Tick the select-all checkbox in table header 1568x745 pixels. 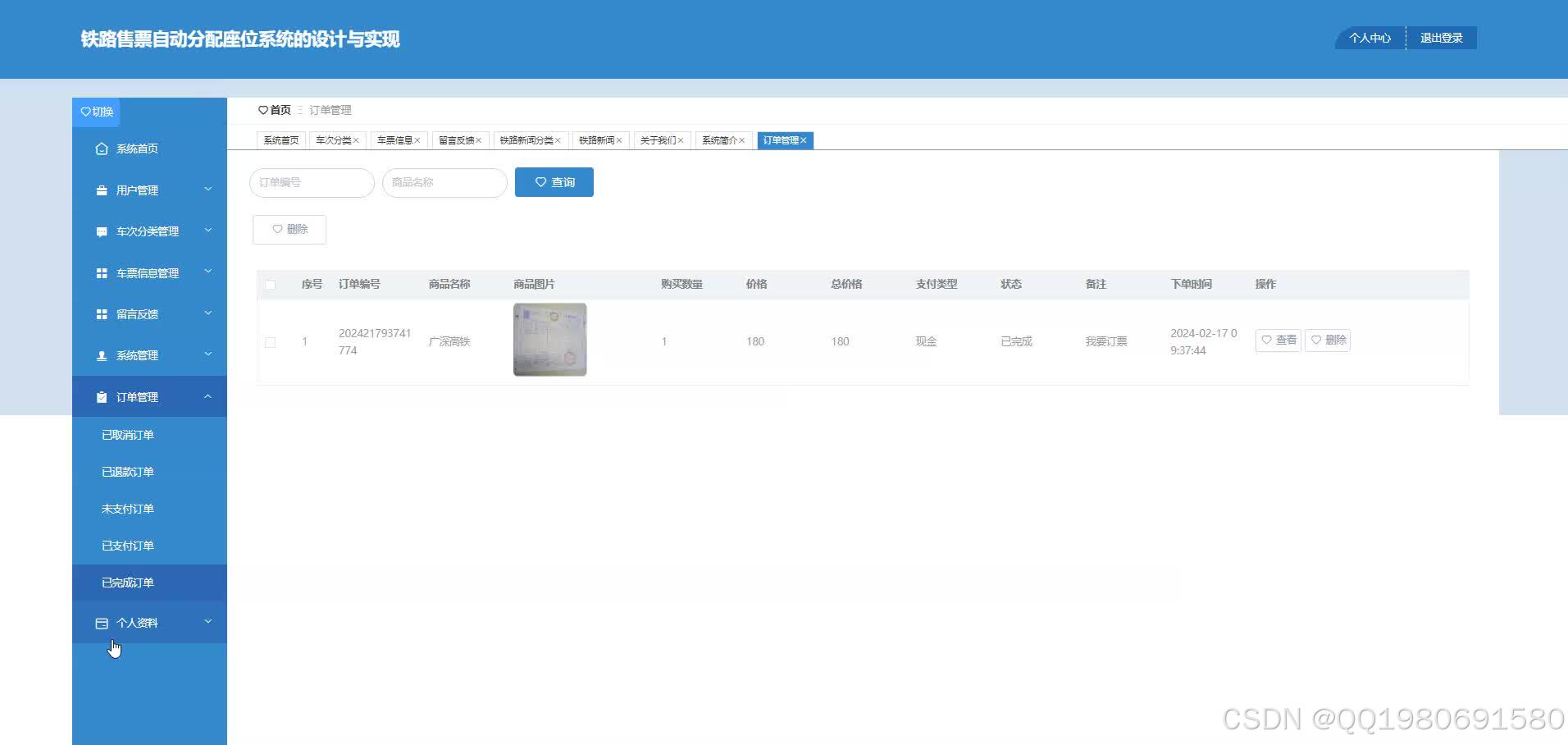coord(270,285)
